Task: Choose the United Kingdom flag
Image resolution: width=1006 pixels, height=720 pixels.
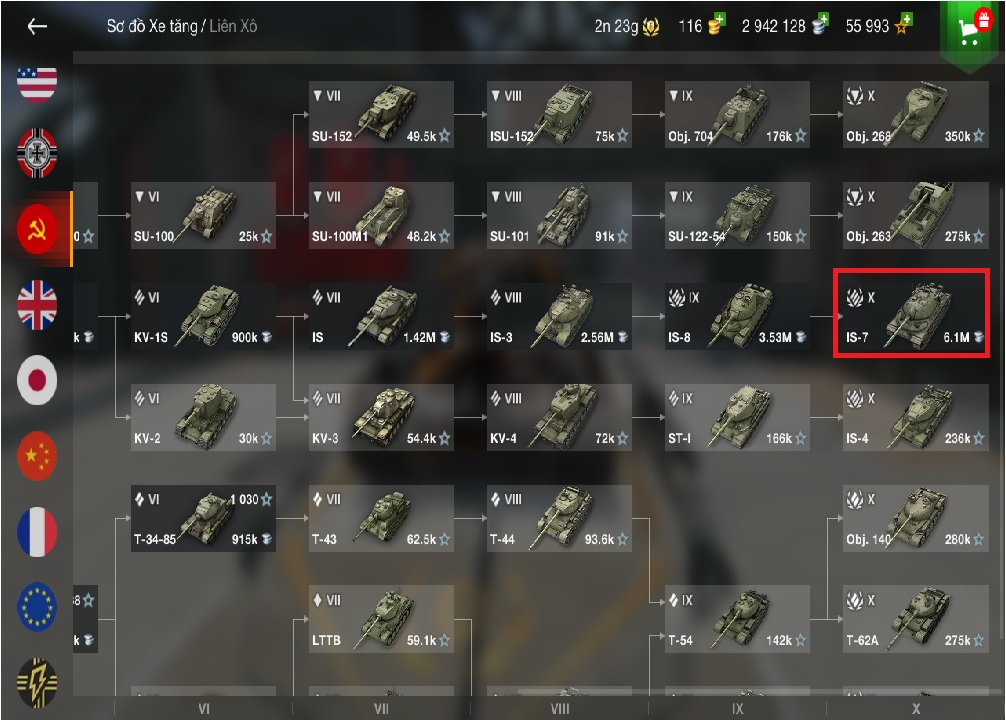Action: click(37, 305)
